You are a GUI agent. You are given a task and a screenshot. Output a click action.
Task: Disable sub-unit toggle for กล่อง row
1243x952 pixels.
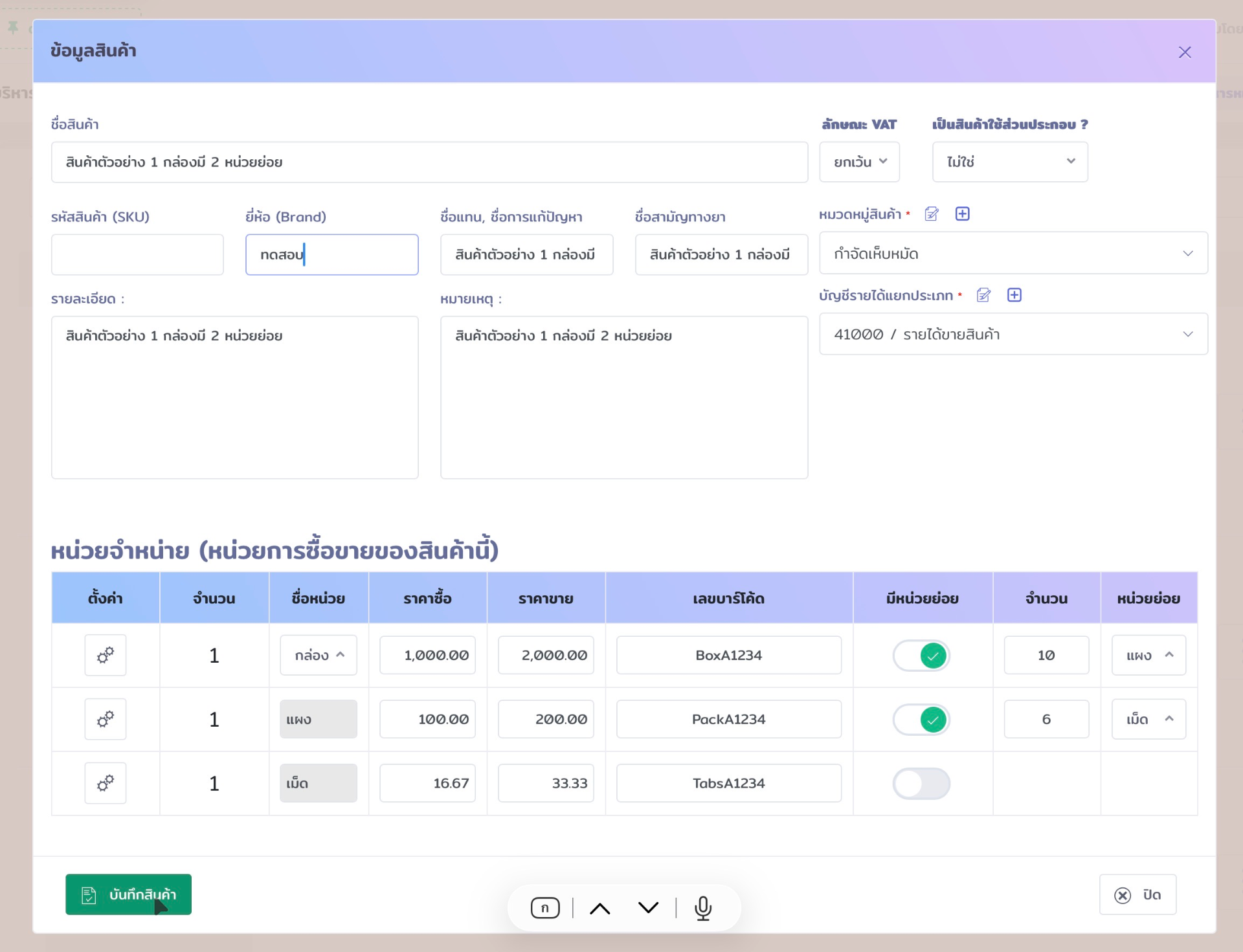point(921,656)
